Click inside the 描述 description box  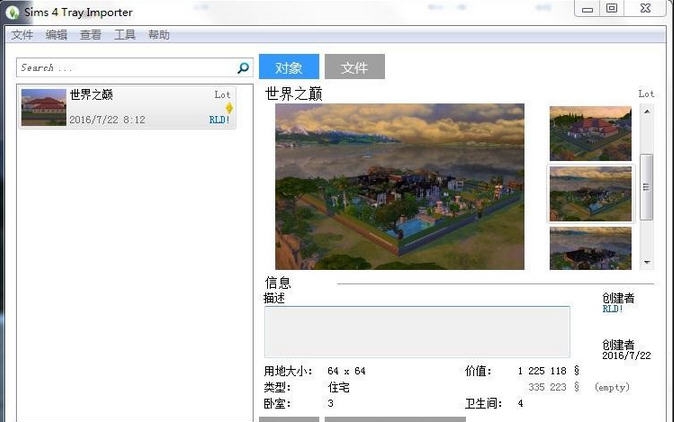pyautogui.click(x=417, y=332)
